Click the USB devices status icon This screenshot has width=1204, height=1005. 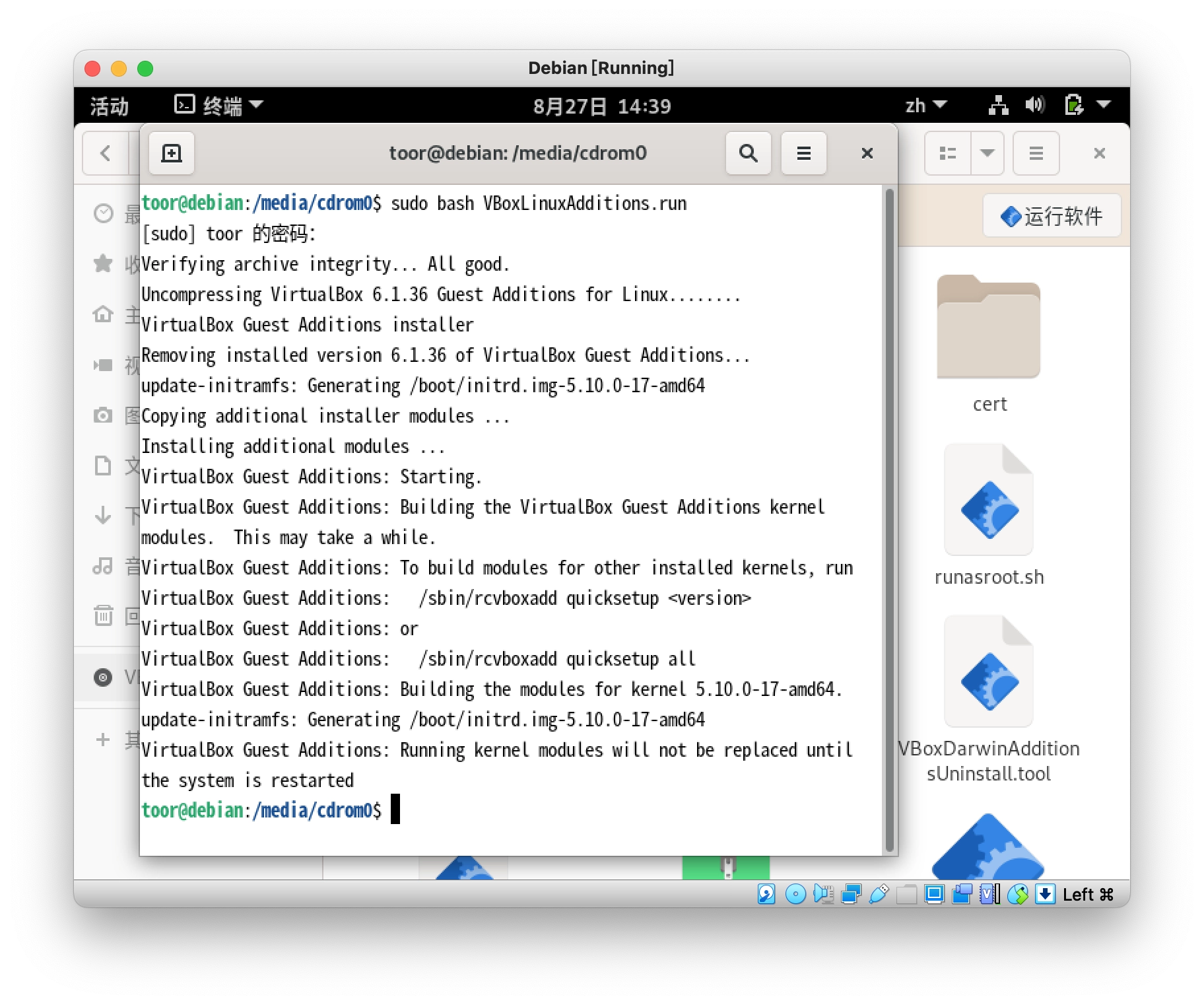pyautogui.click(x=879, y=894)
